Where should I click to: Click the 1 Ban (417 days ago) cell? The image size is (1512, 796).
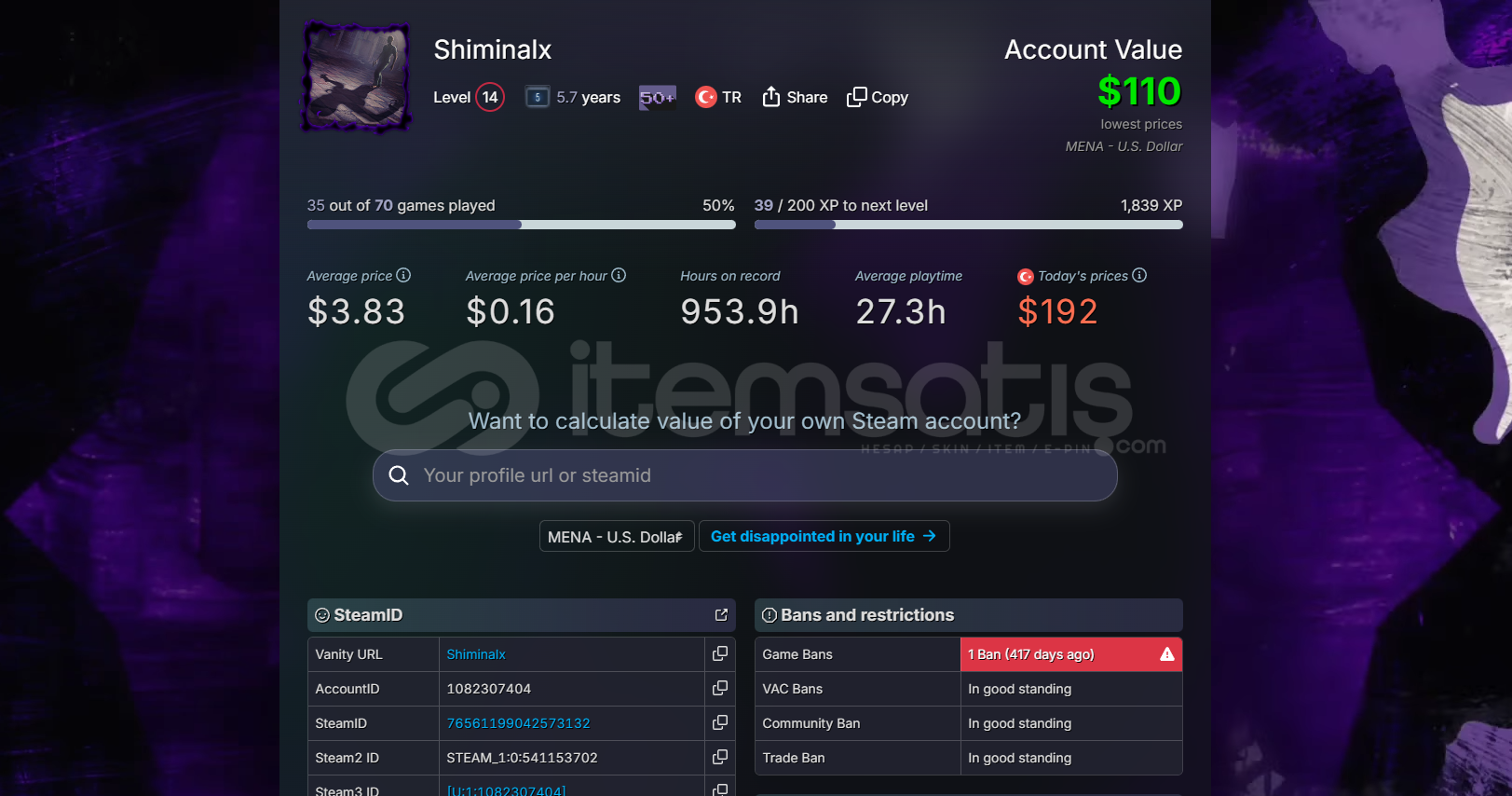(1071, 654)
